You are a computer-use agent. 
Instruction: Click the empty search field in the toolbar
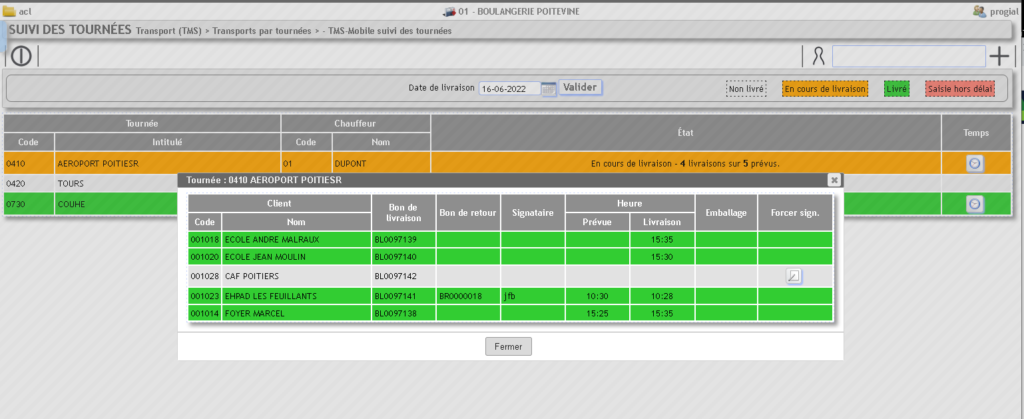908,56
